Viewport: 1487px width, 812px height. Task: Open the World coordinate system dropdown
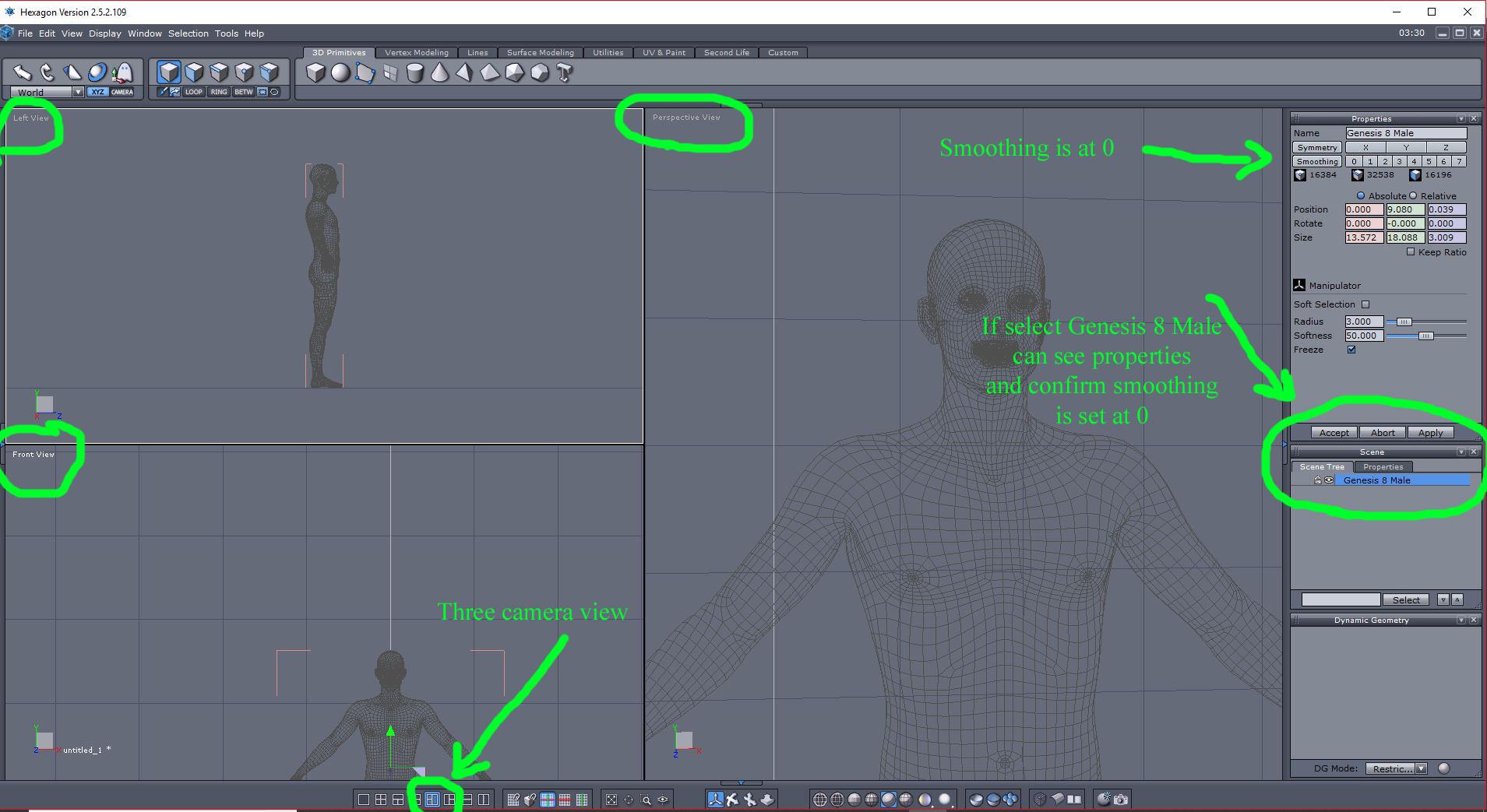78,92
